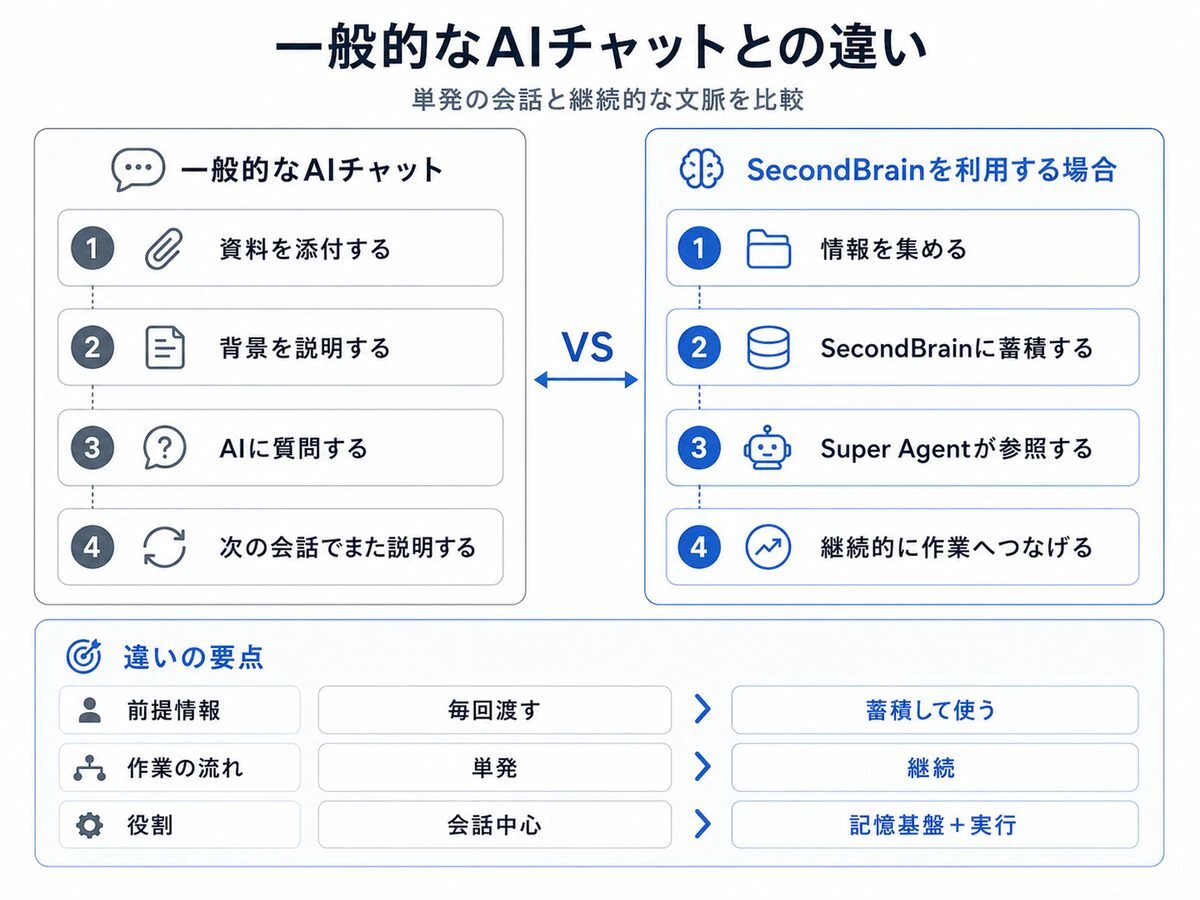Click the VS double-headed arrow
Image resolution: width=1200 pixels, height=900 pixels.
pos(586,379)
